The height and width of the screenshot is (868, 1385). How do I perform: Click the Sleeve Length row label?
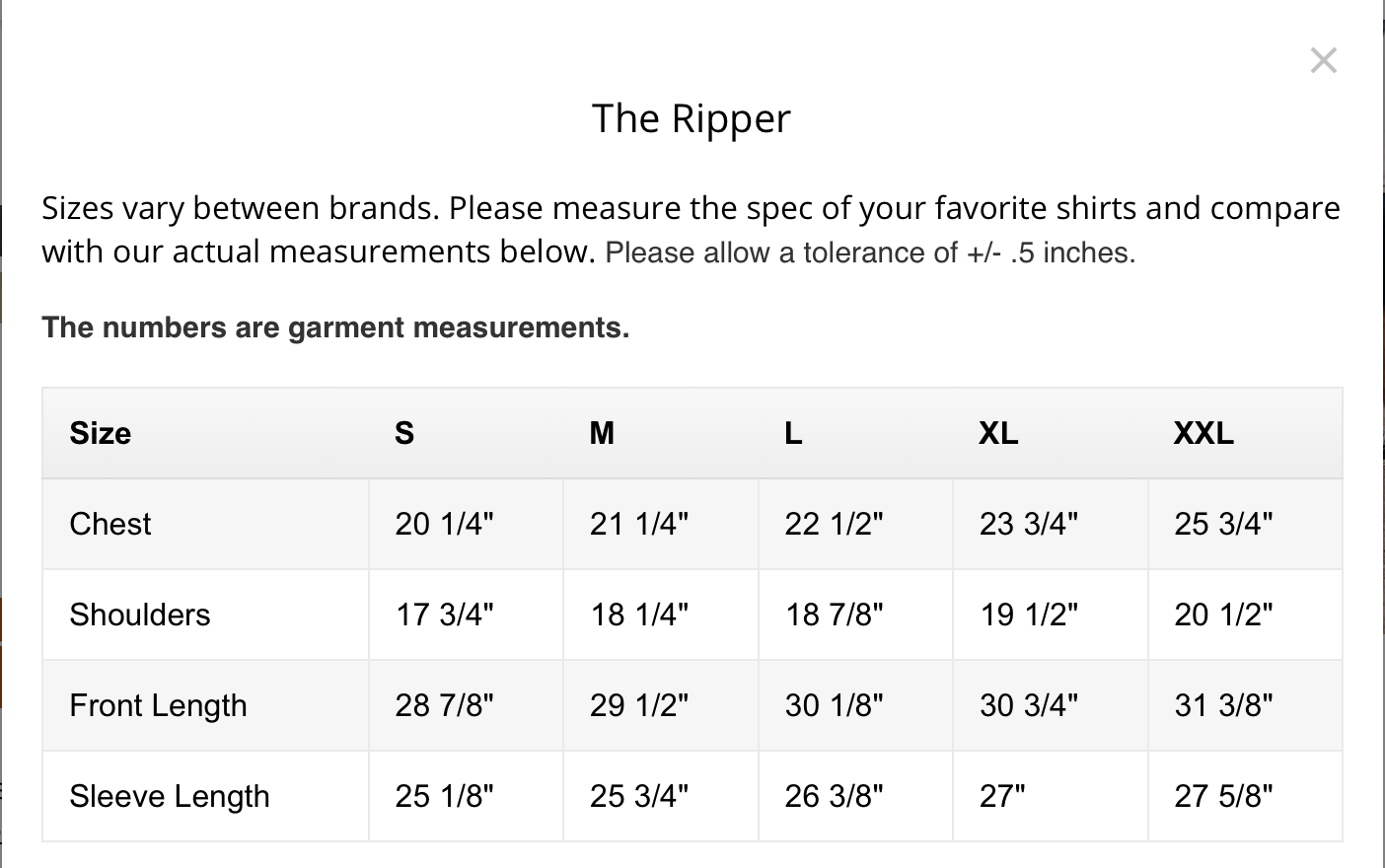click(x=170, y=796)
